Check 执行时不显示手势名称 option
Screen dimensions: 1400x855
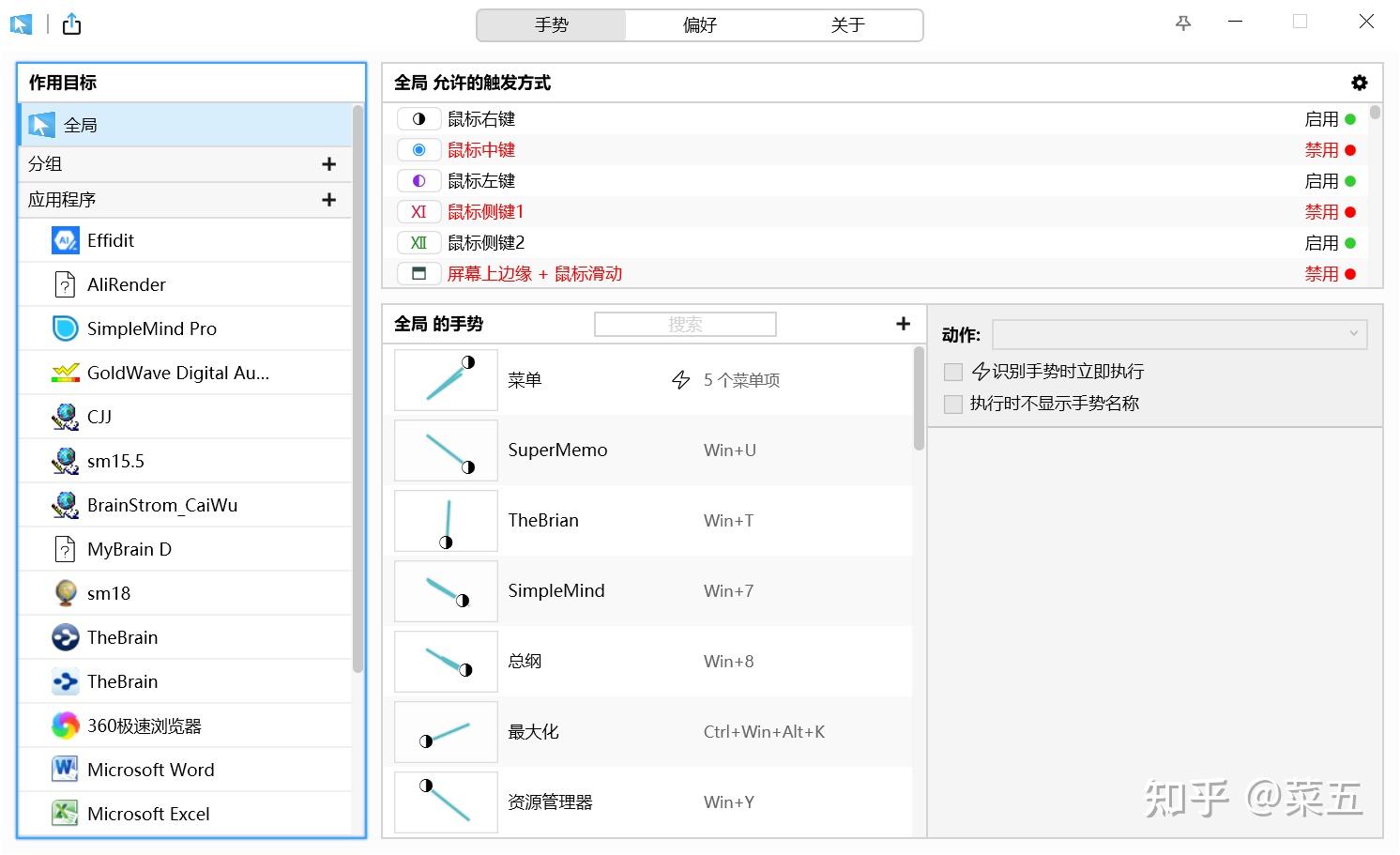click(x=952, y=404)
